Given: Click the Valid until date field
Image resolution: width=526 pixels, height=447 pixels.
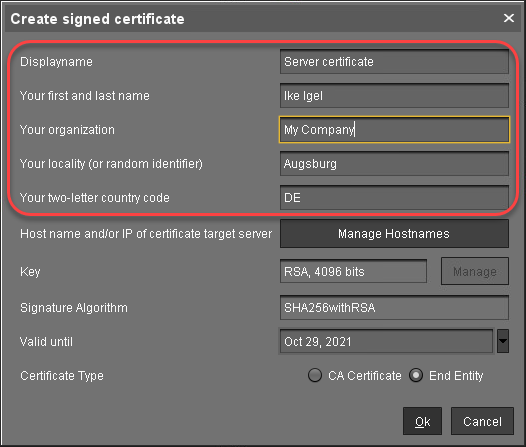Looking at the screenshot, I should point(386,341).
